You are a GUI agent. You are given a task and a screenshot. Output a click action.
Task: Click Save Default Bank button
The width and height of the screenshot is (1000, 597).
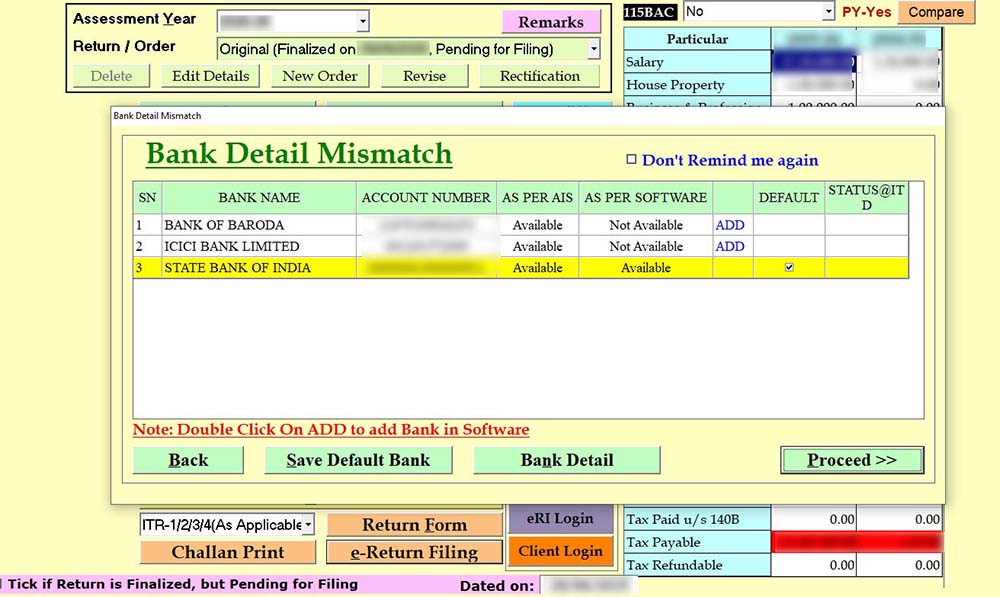pos(358,460)
